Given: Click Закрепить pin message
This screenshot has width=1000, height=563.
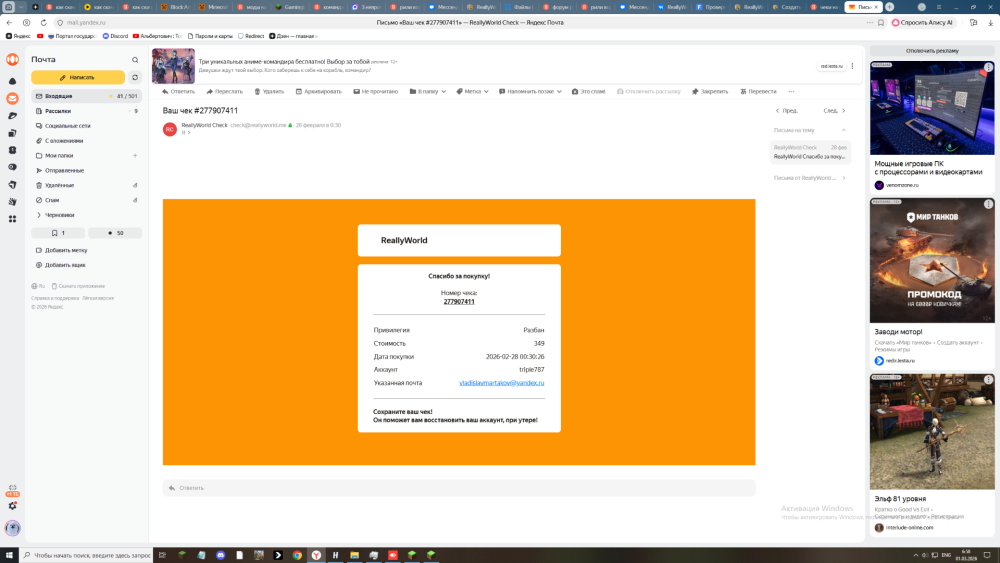Looking at the screenshot, I should click(x=710, y=92).
